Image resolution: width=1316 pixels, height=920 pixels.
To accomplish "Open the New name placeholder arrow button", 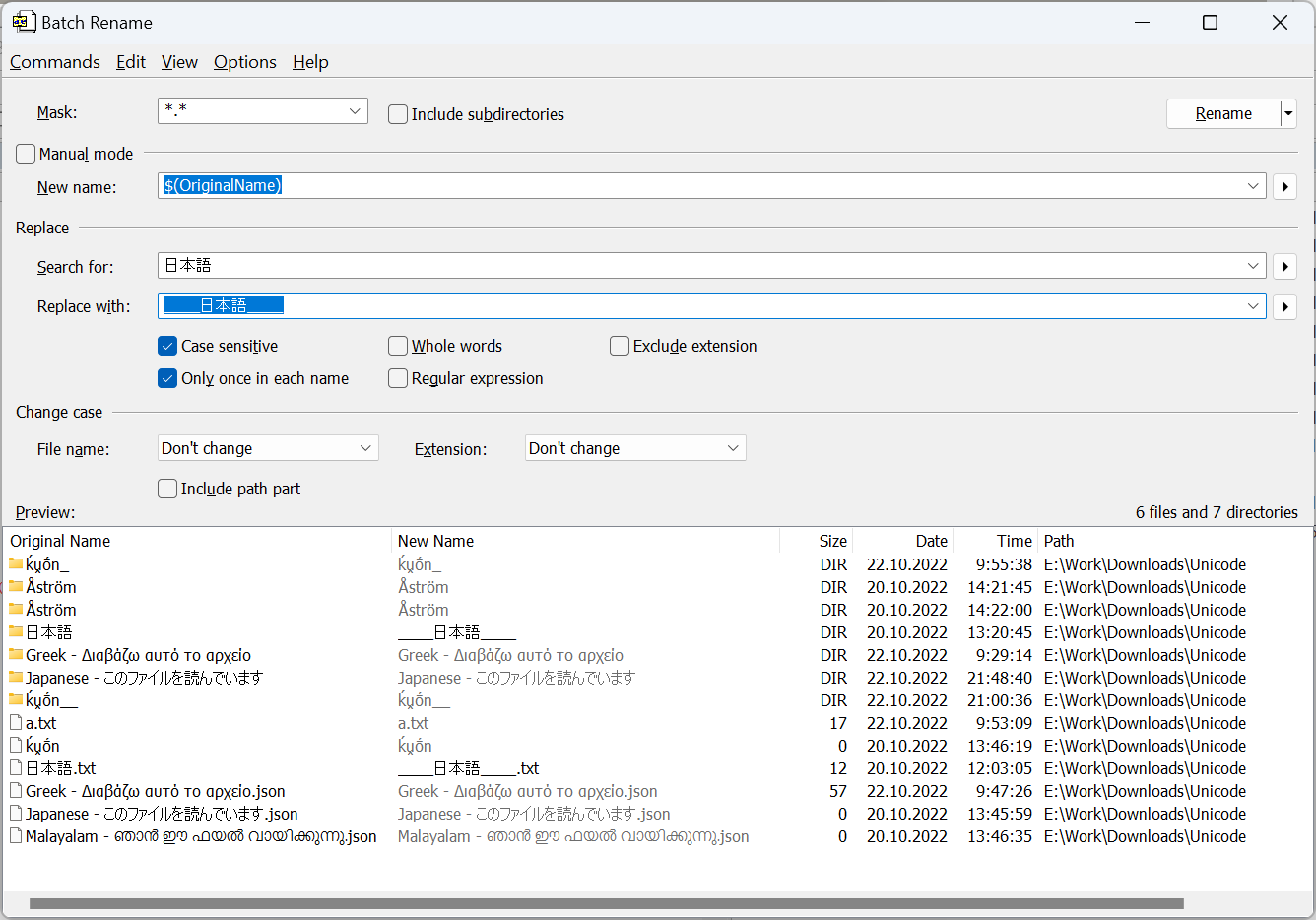I will (1284, 186).
